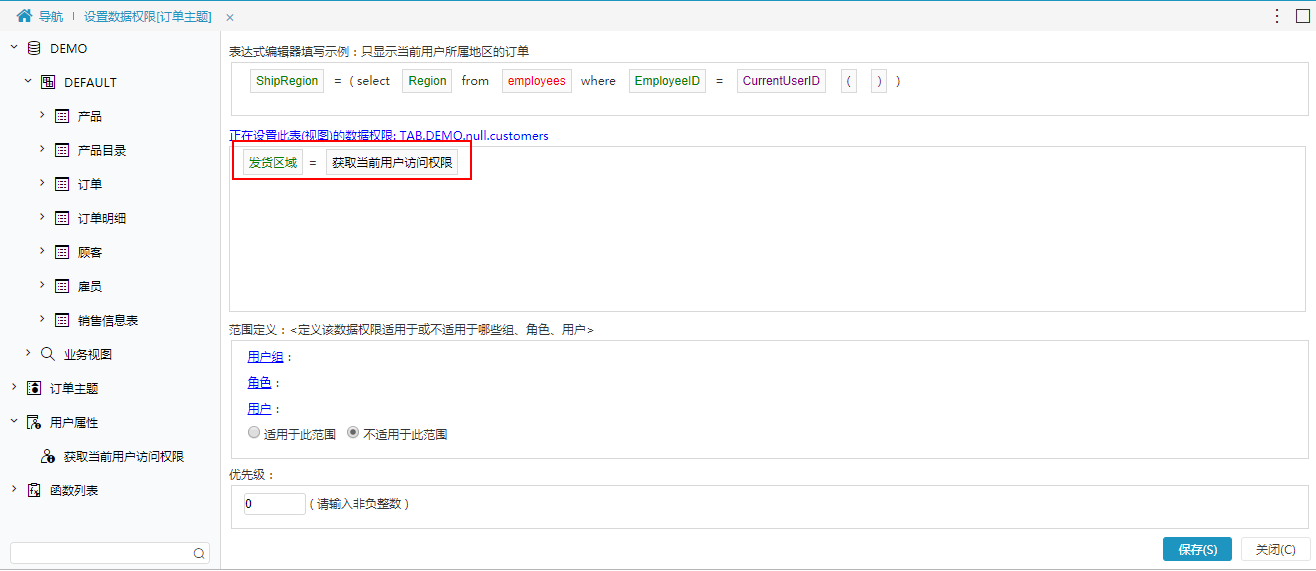
Task: Click the 获取当前用户访问权限 expression token
Action: click(x=392, y=163)
